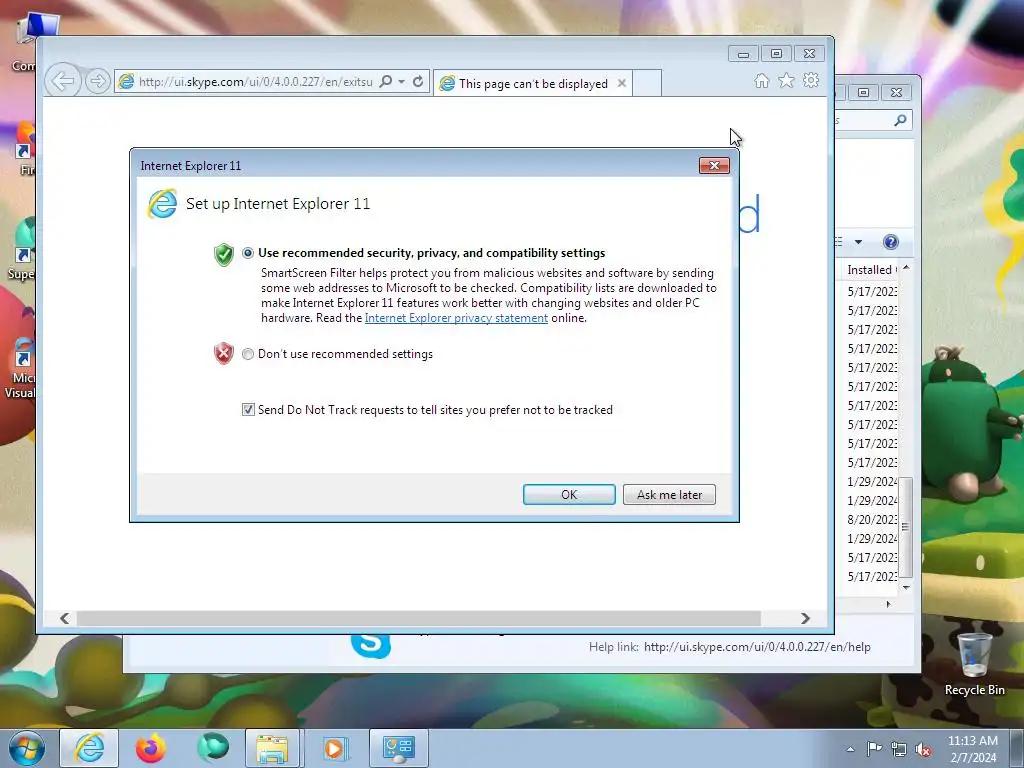Click the IE horizontal scrollbar thumb
The width and height of the screenshot is (1024, 768).
pyautogui.click(x=419, y=618)
